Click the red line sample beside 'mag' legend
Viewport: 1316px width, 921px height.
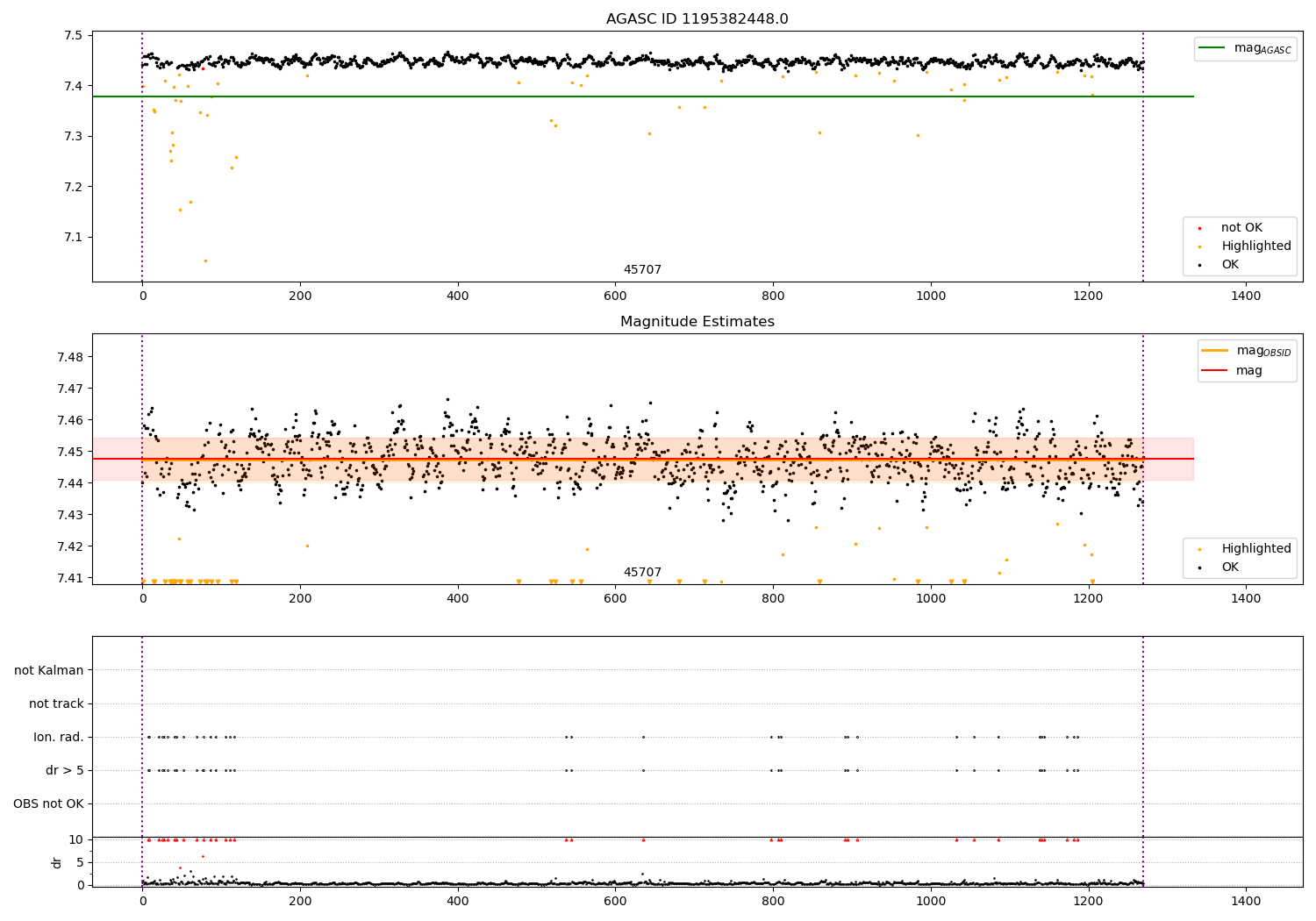point(1215,371)
